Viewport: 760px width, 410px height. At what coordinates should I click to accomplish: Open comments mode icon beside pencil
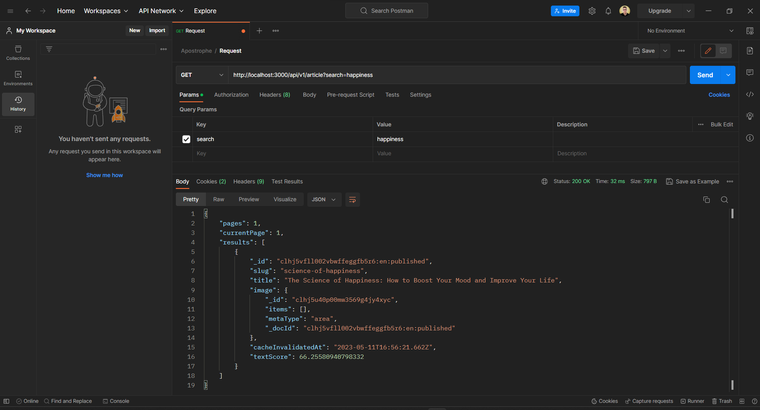723,51
